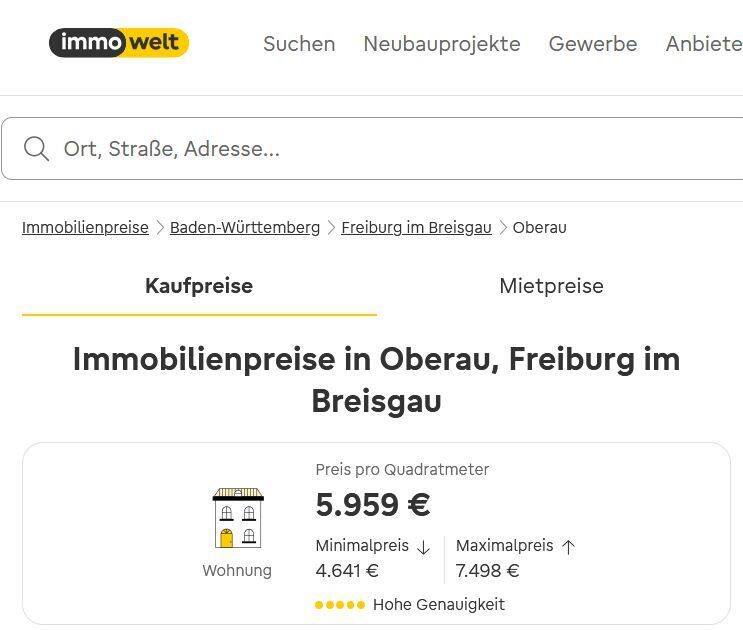
Task: Open Freiburg im Breisgau breadcrumb link
Action: tap(417, 228)
